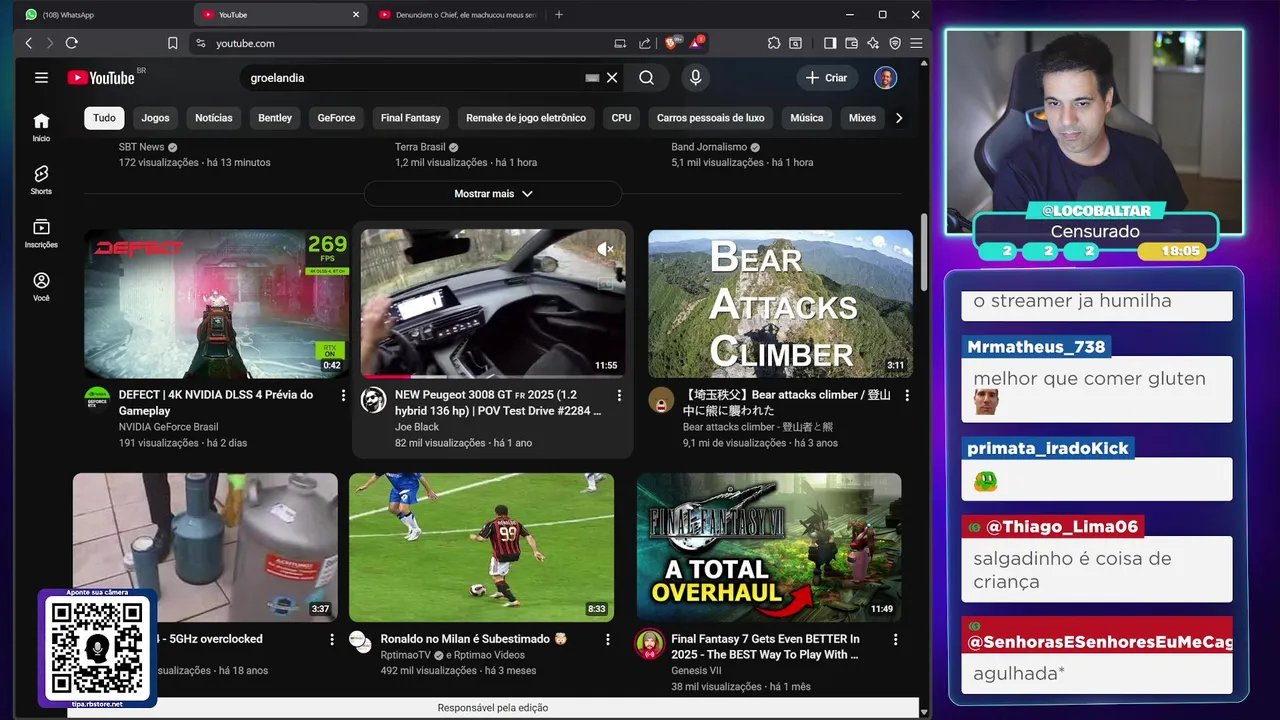Open Você in the sidebar
Viewport: 1280px width, 720px height.
41,286
